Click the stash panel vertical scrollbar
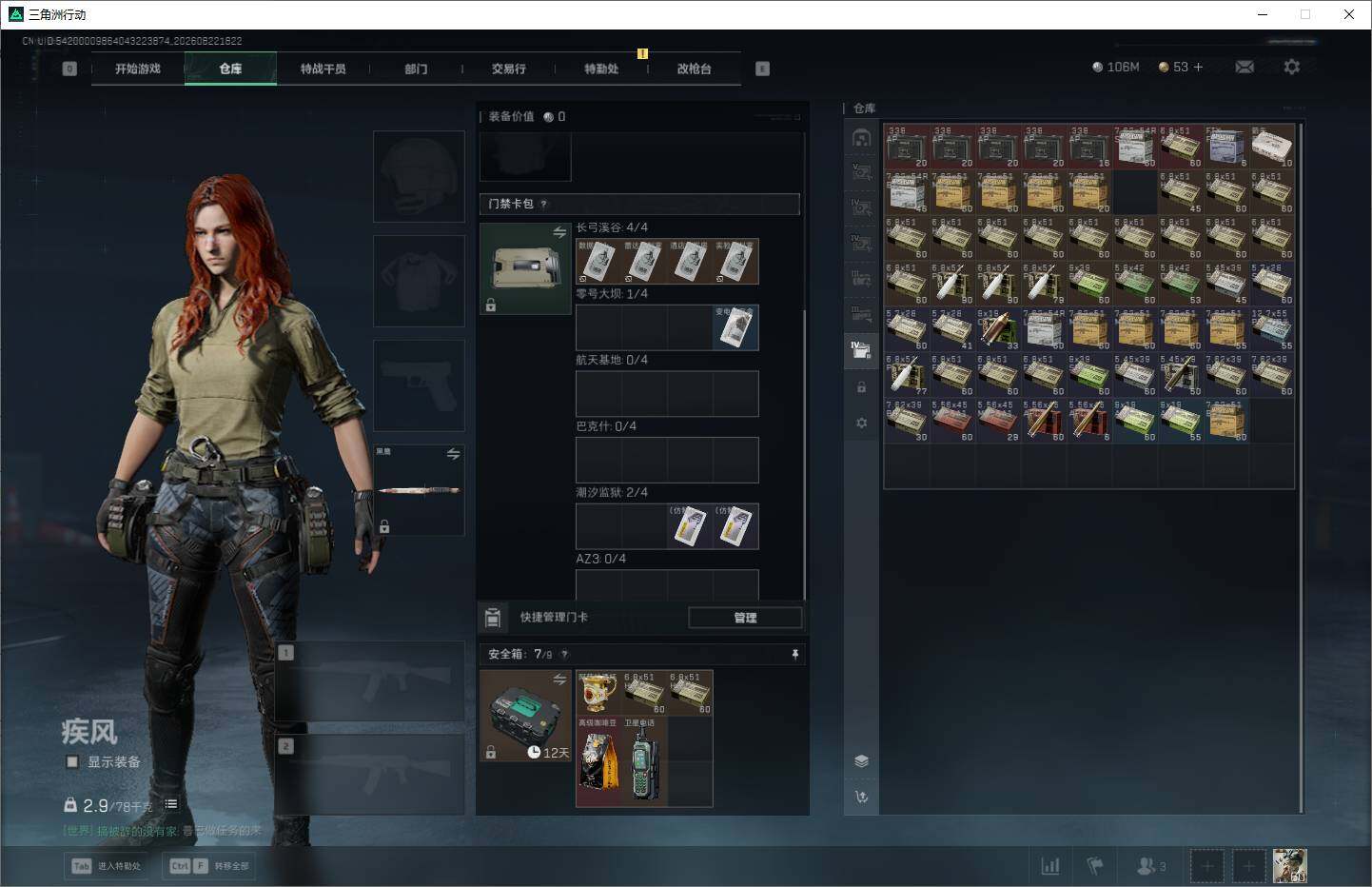 coord(1300,467)
